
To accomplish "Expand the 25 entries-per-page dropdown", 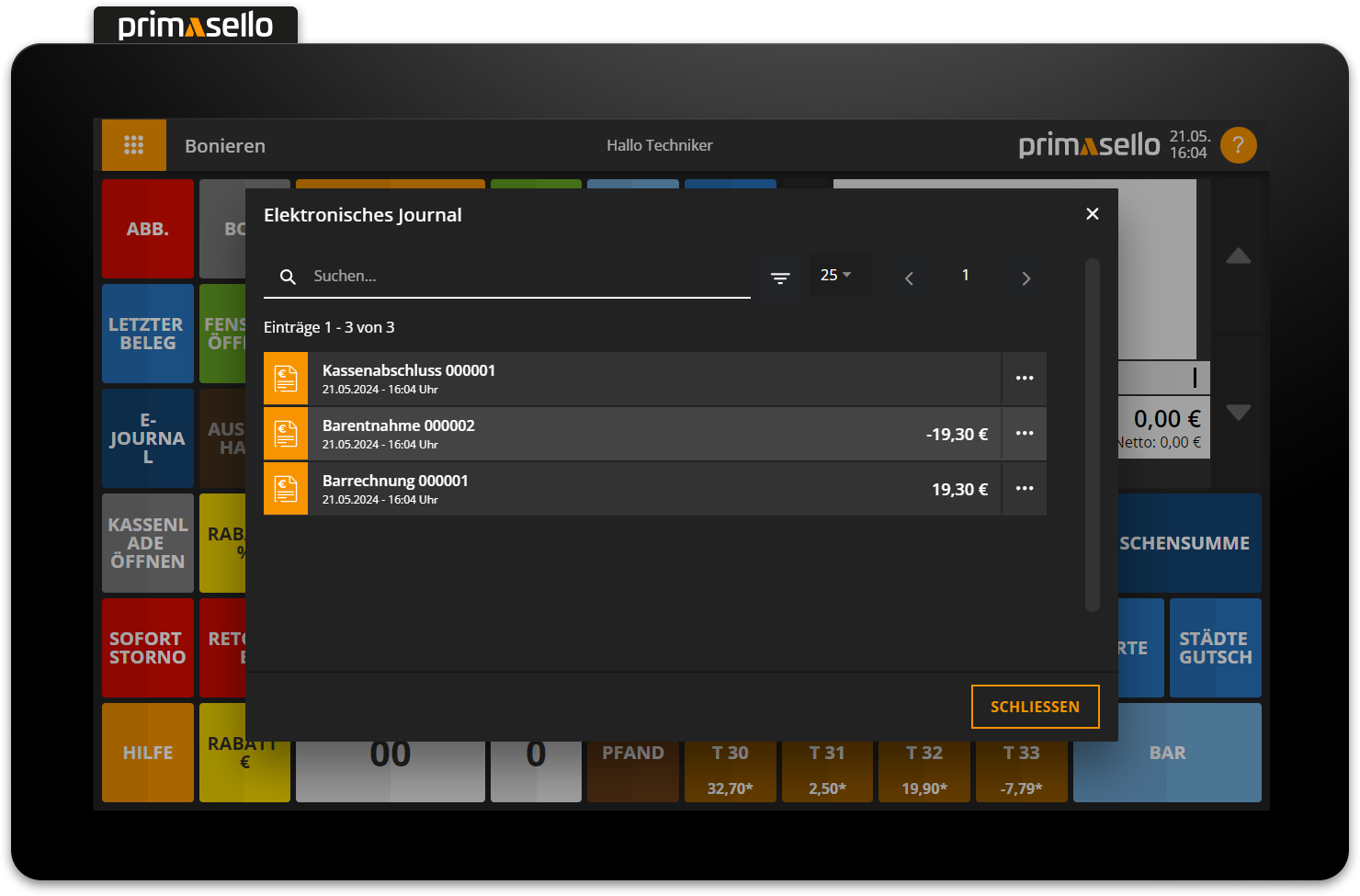I will (x=836, y=276).
